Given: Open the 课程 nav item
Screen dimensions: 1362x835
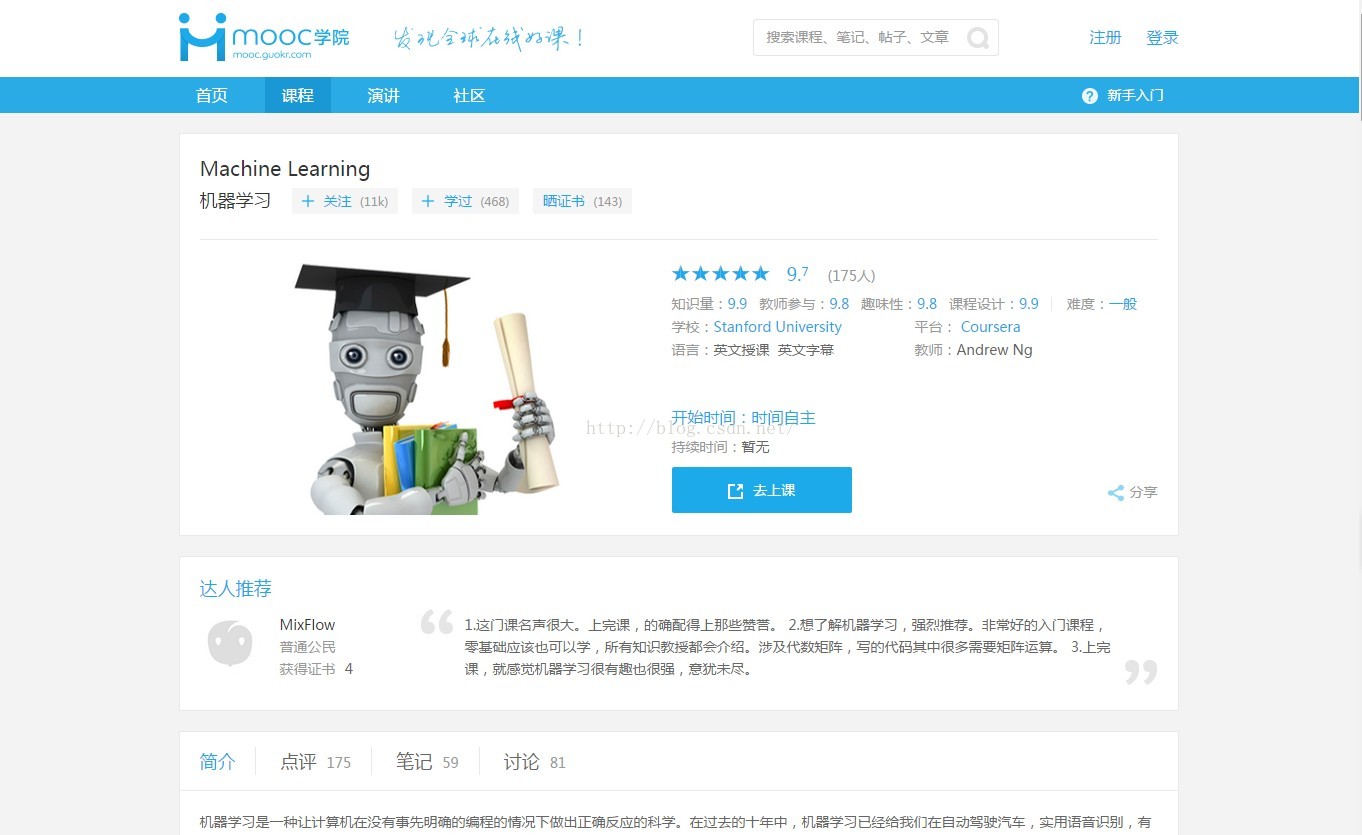Looking at the screenshot, I should (298, 95).
